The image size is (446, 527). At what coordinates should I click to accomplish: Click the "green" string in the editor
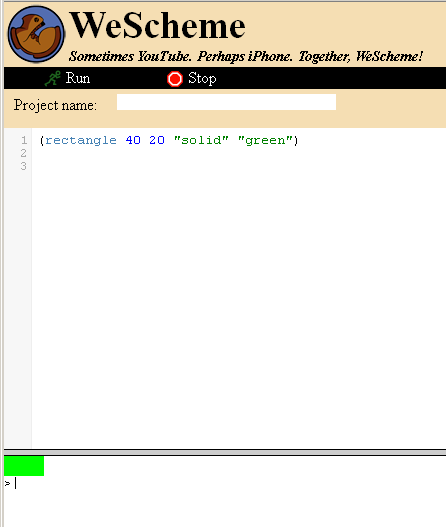pos(265,140)
